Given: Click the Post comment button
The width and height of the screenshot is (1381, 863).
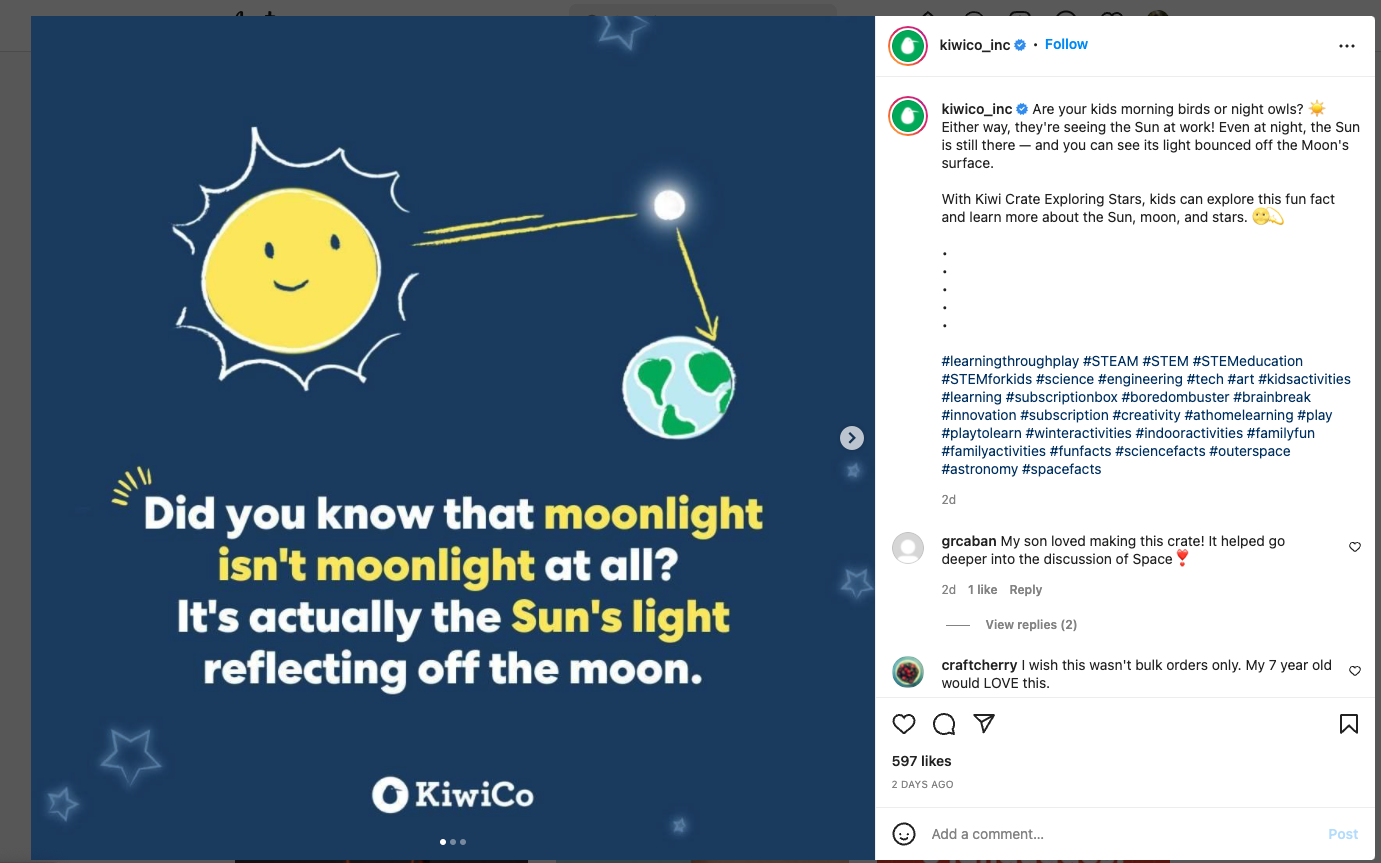Looking at the screenshot, I should 1343,834.
